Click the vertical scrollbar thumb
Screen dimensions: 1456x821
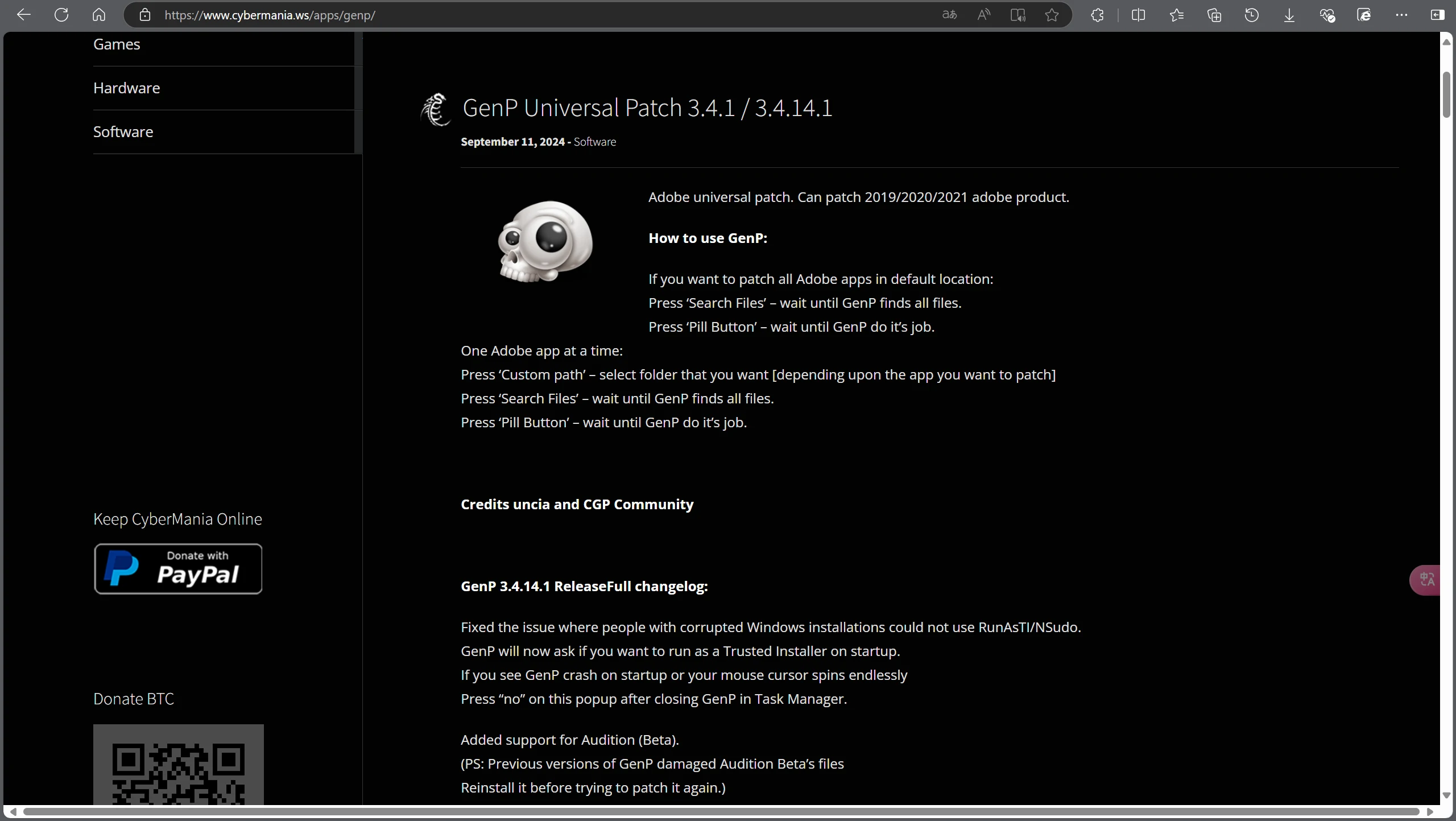pyautogui.click(x=1446, y=94)
